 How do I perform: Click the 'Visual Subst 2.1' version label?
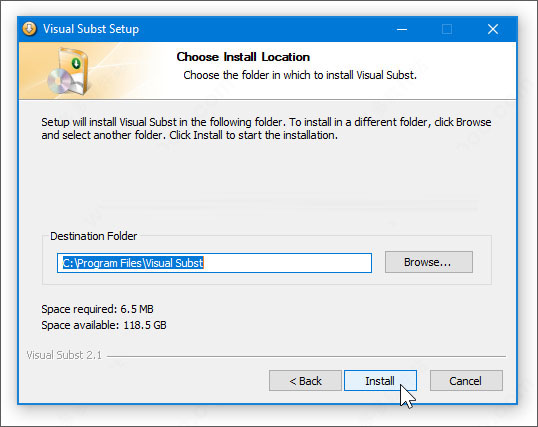pos(64,355)
